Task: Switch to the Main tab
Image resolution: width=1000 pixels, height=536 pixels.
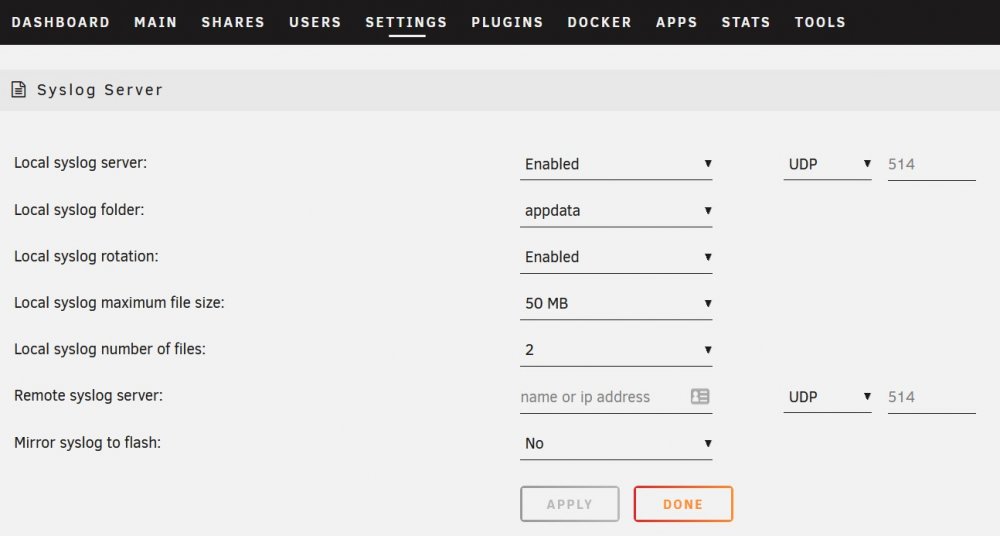Action: [x=156, y=22]
